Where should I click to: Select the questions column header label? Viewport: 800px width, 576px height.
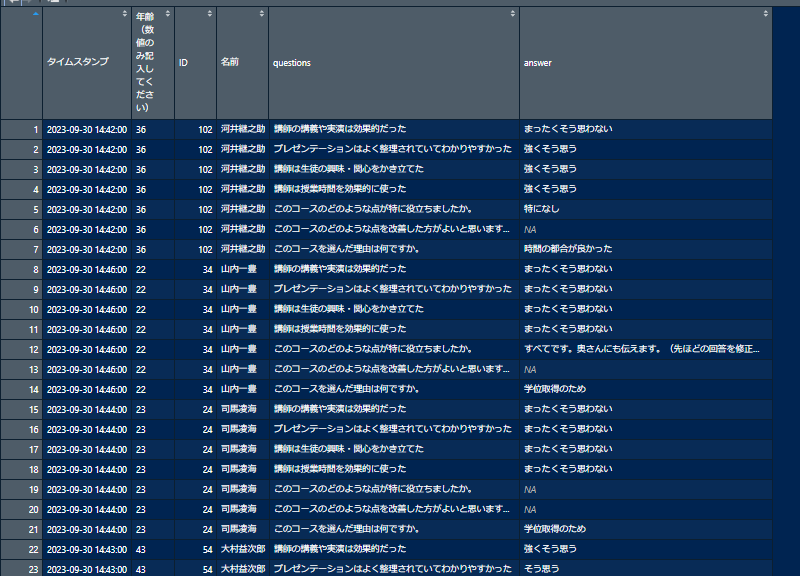292,63
